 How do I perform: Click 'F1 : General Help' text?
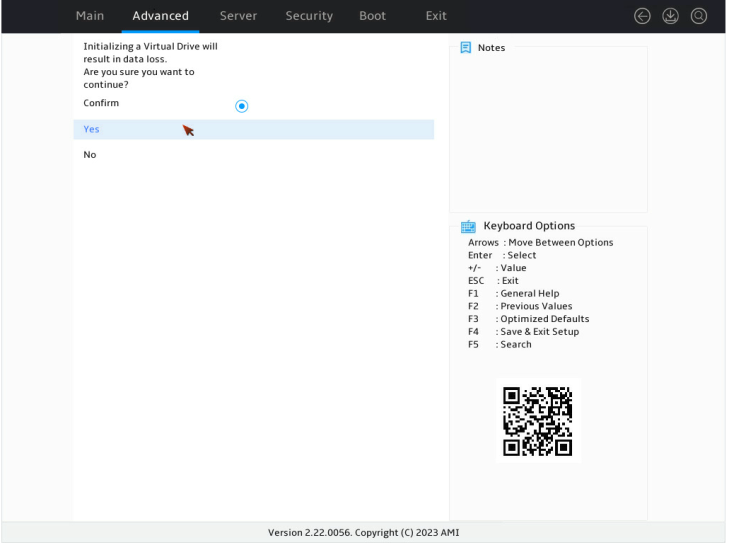pyautogui.click(x=514, y=293)
